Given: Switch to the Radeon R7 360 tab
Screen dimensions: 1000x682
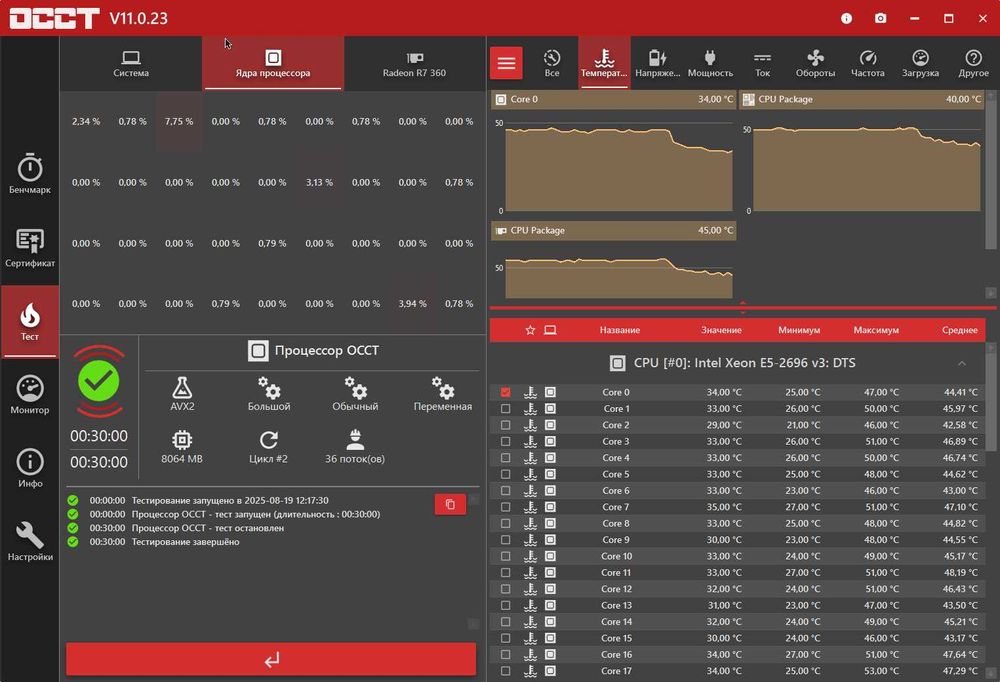Looking at the screenshot, I should coord(414,63).
